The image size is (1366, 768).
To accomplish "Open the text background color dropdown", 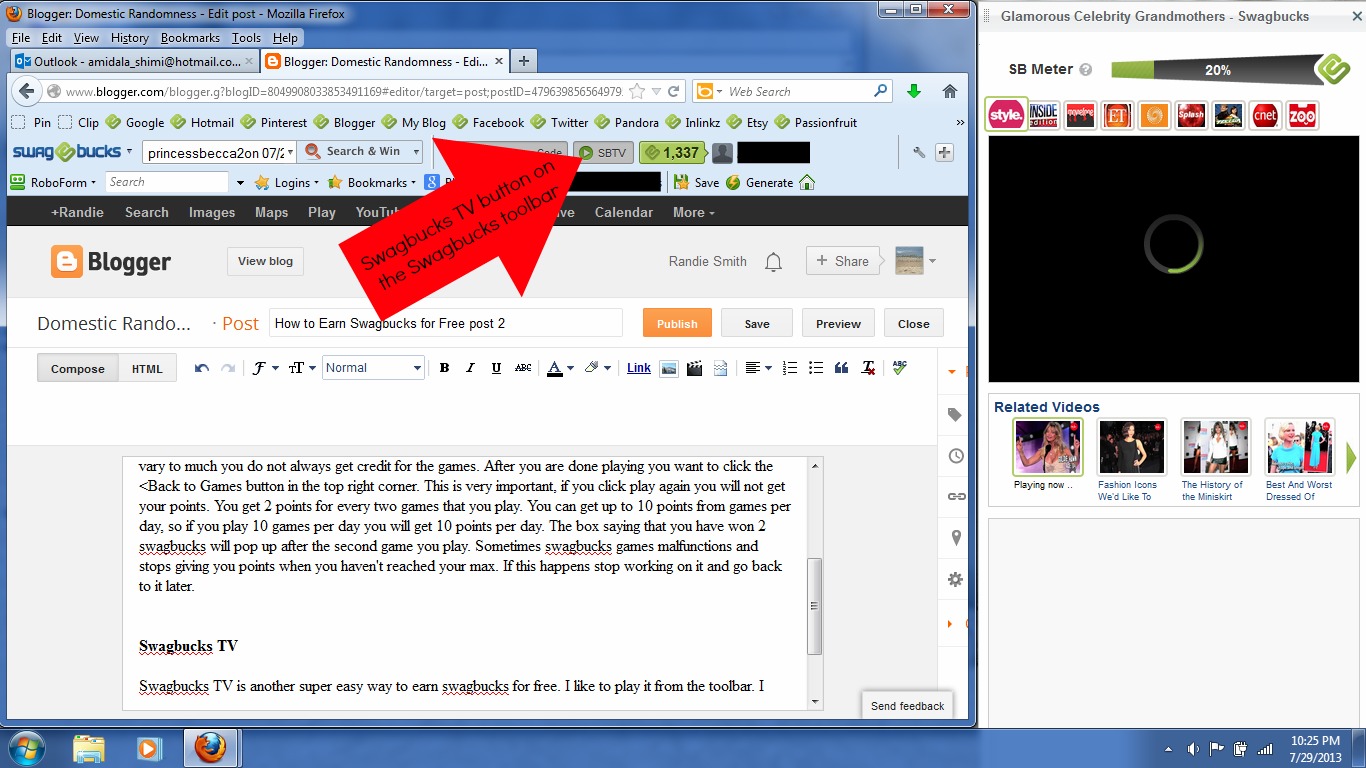I will click(598, 368).
